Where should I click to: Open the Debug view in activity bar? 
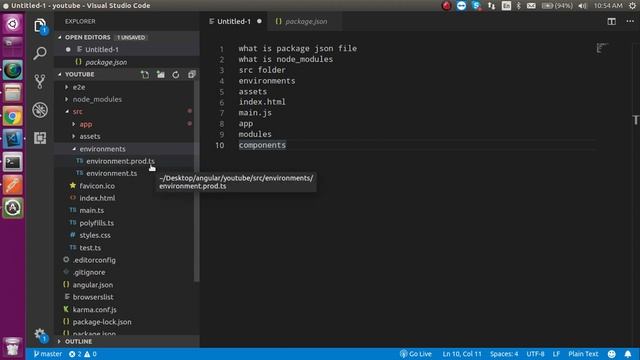pos(40,110)
